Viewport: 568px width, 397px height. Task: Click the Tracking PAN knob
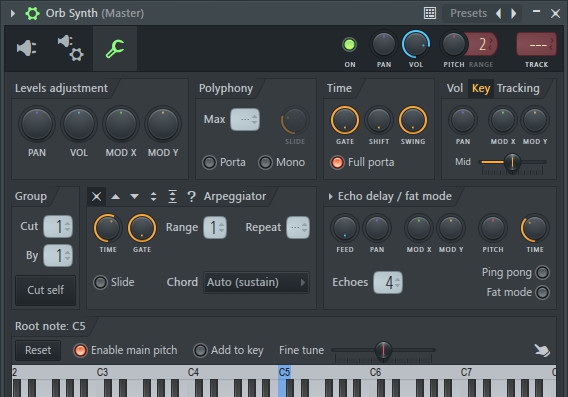[463, 120]
